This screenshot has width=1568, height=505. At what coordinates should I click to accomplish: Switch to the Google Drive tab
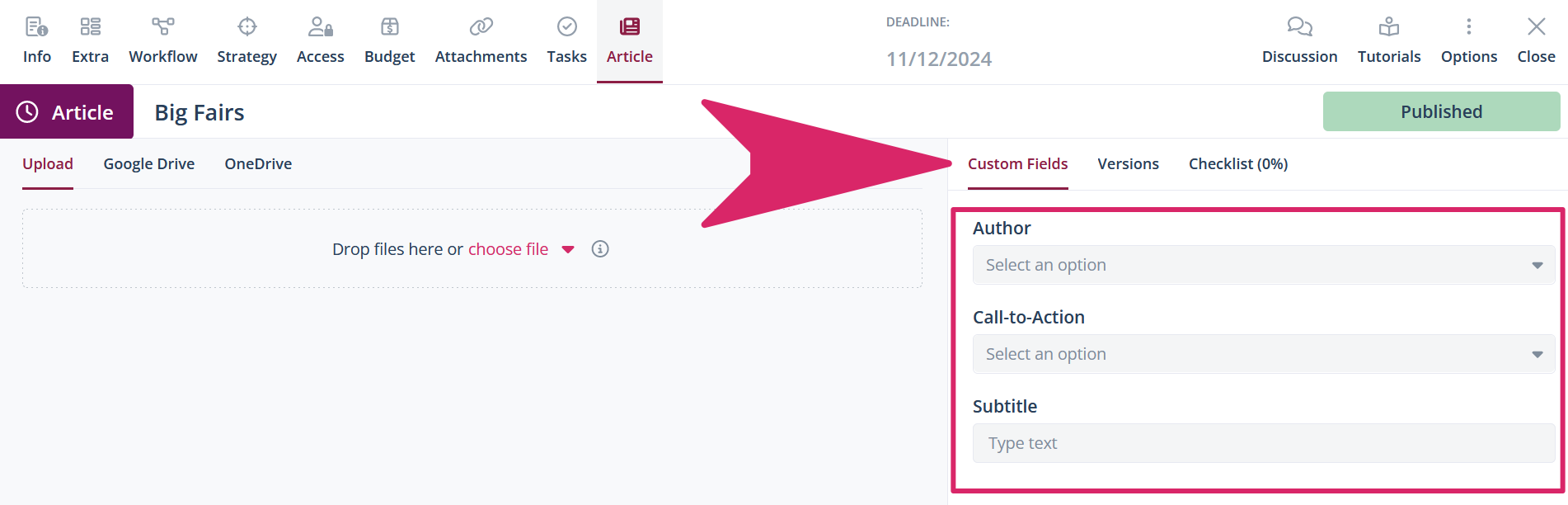[149, 164]
